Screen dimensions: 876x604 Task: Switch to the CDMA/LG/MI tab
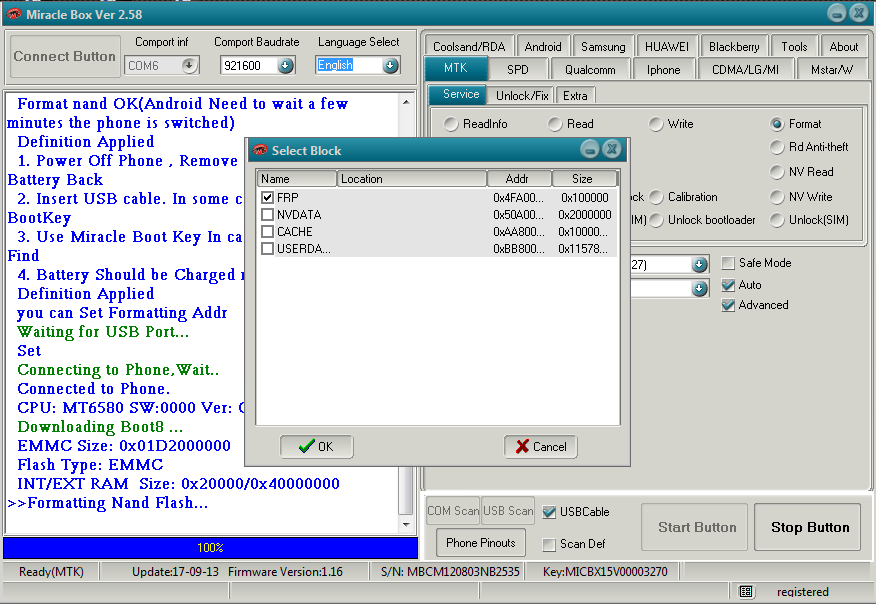tap(745, 69)
